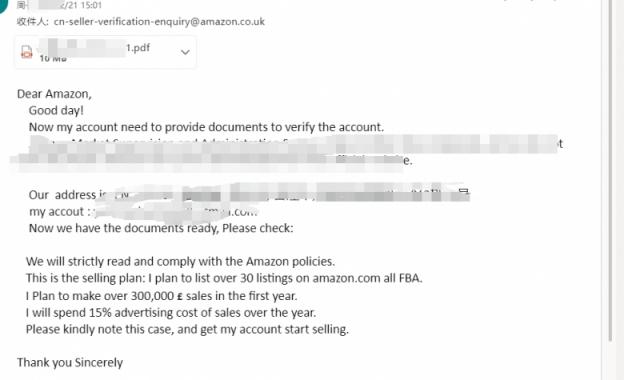Click the '300,000 £ sales' sentence
Viewport: 624px width, 380px height.
click(162, 296)
